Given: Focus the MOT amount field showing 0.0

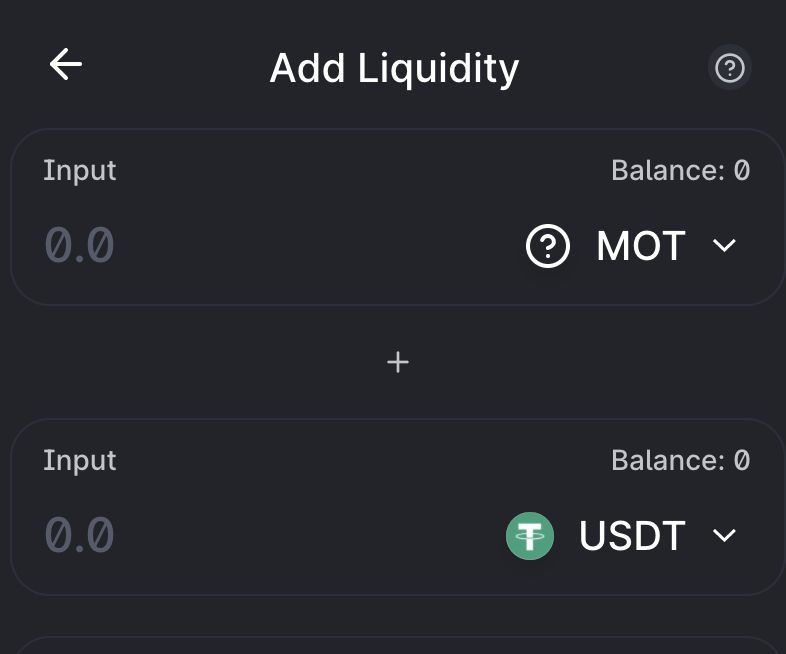Looking at the screenshot, I should [80, 246].
